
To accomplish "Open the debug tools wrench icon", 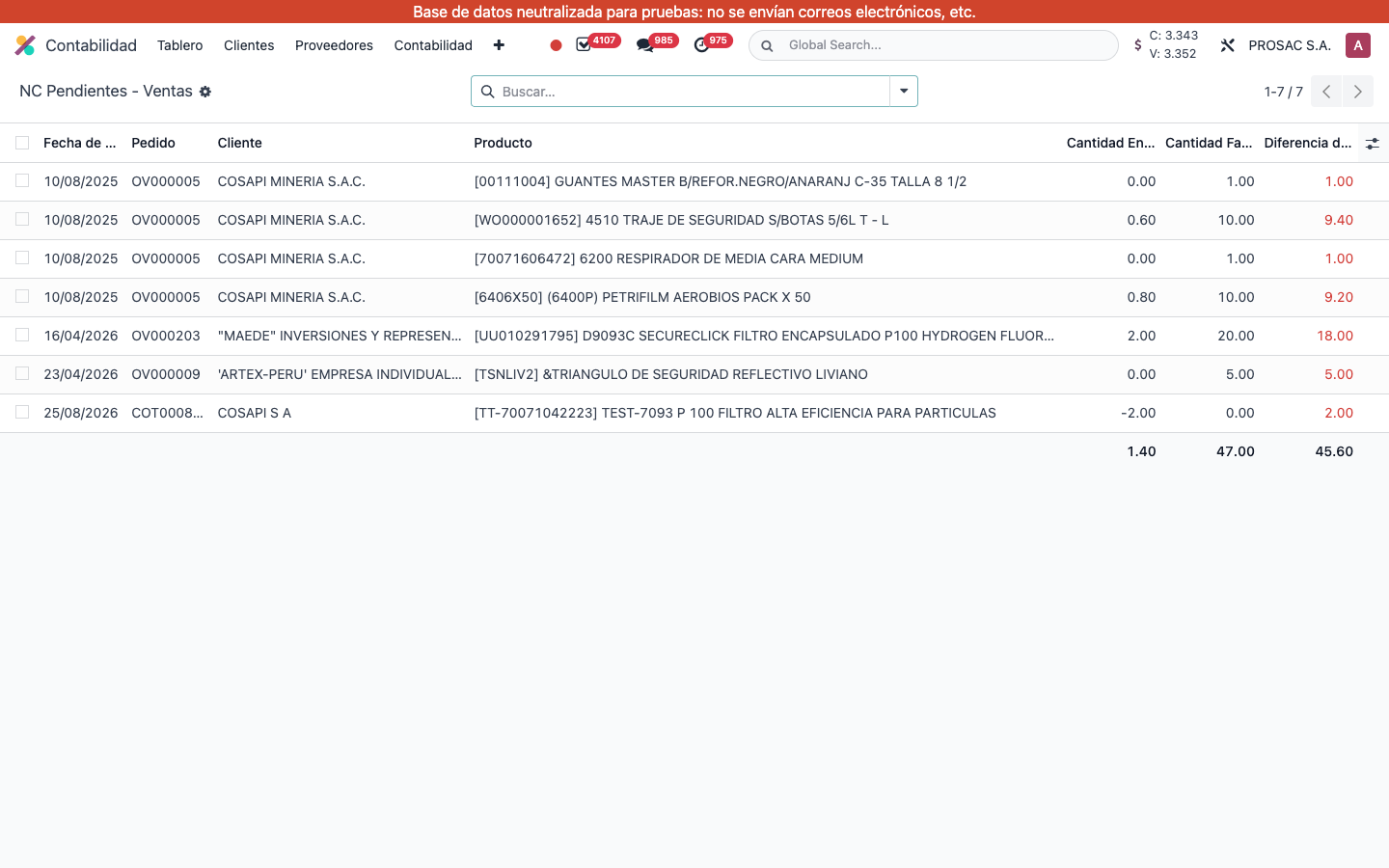I will click(1227, 45).
